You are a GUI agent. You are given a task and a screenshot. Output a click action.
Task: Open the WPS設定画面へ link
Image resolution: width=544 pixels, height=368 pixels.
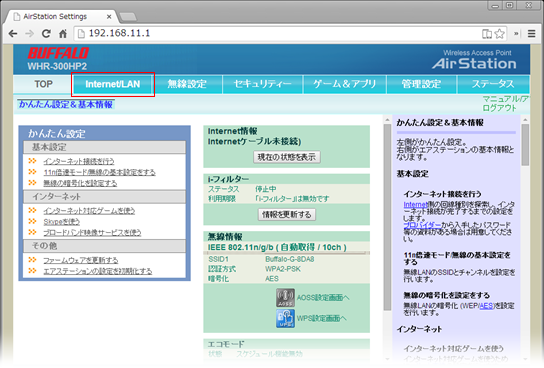(x=322, y=318)
